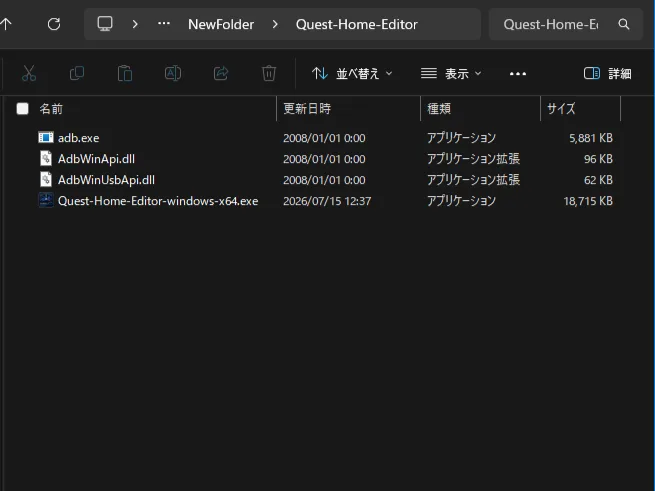655x491 pixels.
Task: Go up one folder level
Action: pyautogui.click(x=6, y=24)
